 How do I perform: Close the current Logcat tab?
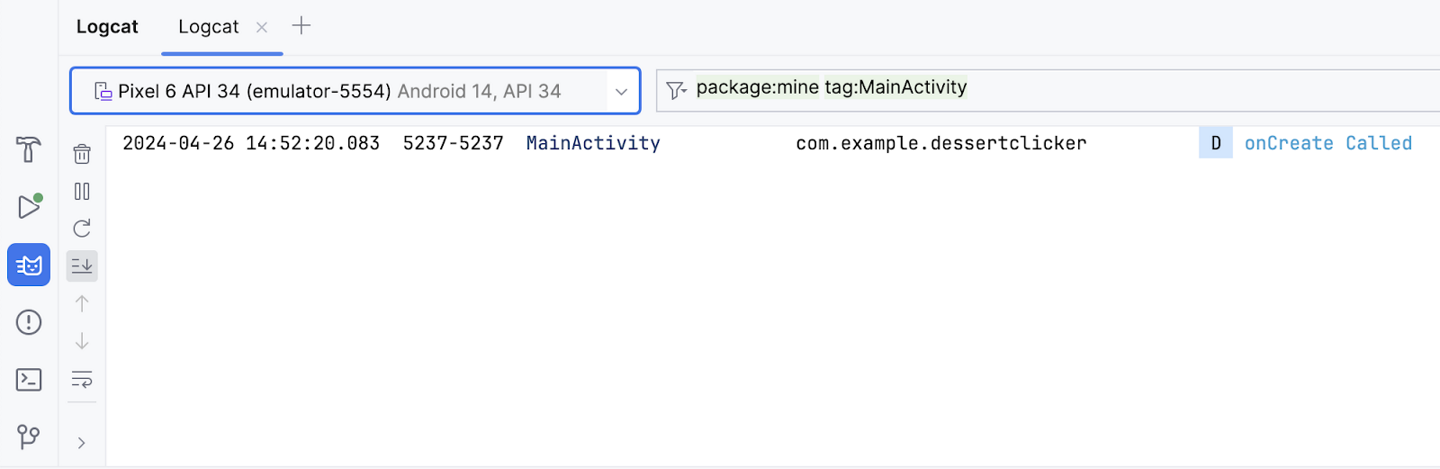coord(262,28)
